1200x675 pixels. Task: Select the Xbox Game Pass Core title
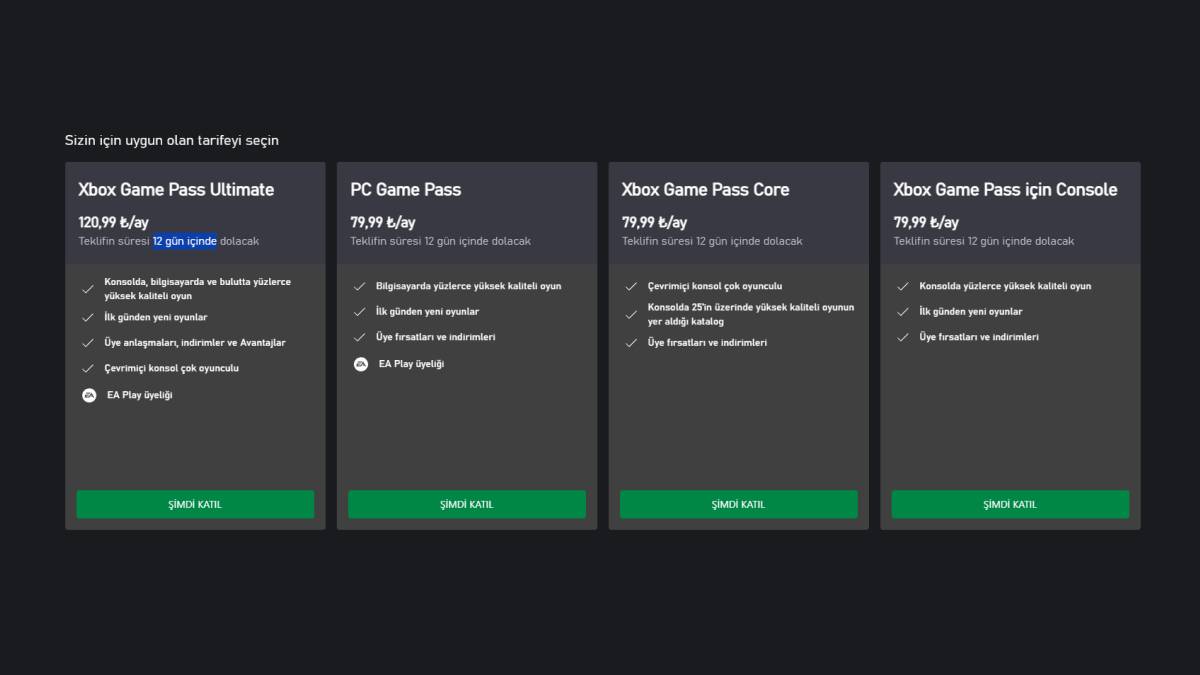pos(706,190)
